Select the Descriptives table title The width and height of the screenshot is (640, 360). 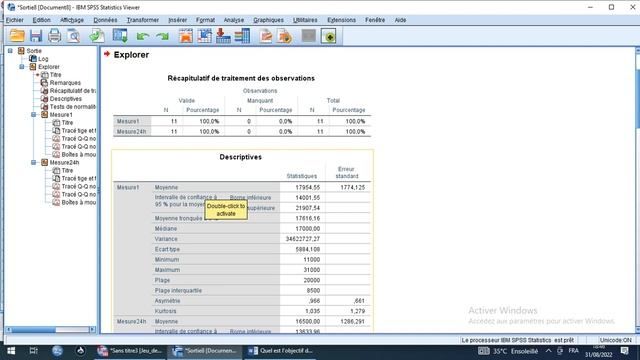pos(240,157)
